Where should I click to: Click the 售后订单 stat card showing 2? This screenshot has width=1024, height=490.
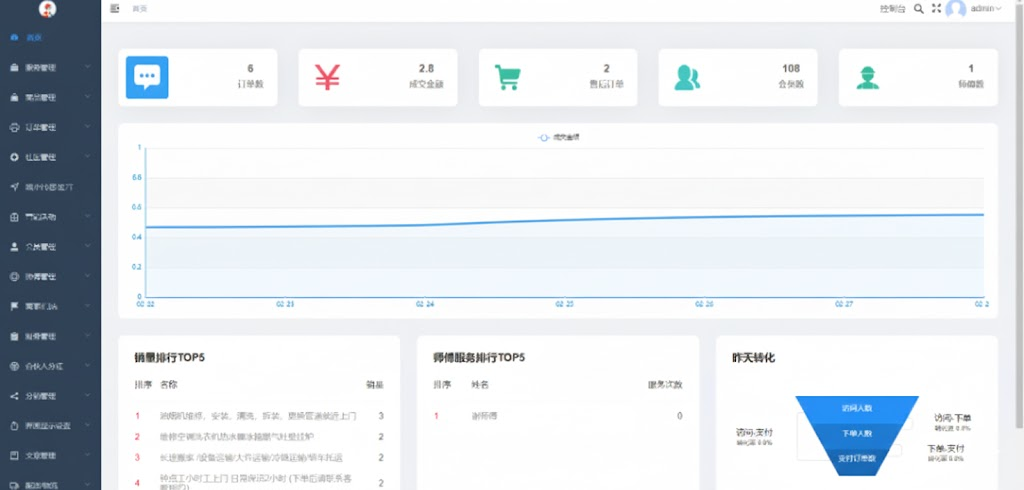(x=558, y=77)
